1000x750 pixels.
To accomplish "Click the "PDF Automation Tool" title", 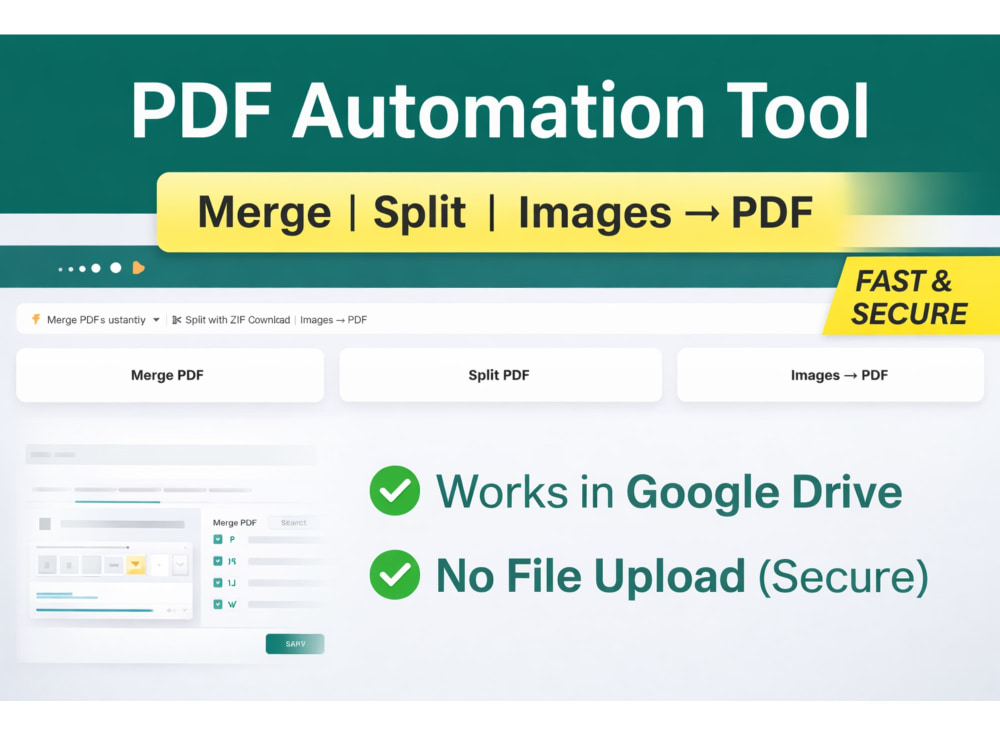I will [x=500, y=110].
